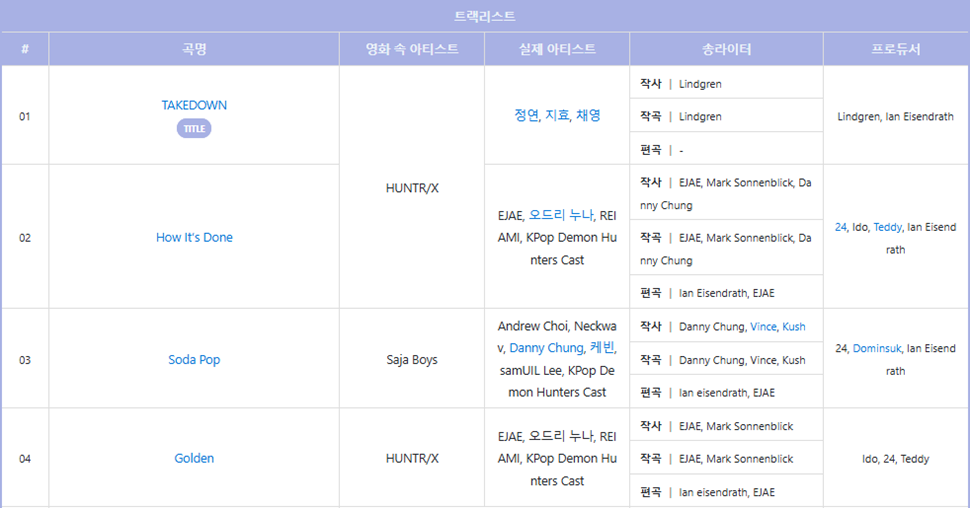Viewport: 970px width, 508px height.
Task: Click the 24 producer link for How It's Done
Action: [840, 227]
